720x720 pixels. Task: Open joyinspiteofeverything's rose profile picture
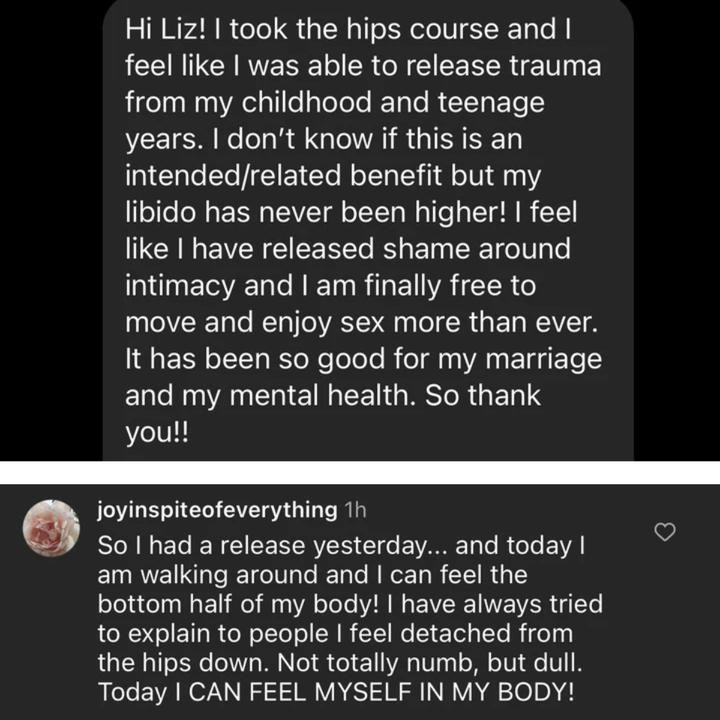pyautogui.click(x=50, y=527)
